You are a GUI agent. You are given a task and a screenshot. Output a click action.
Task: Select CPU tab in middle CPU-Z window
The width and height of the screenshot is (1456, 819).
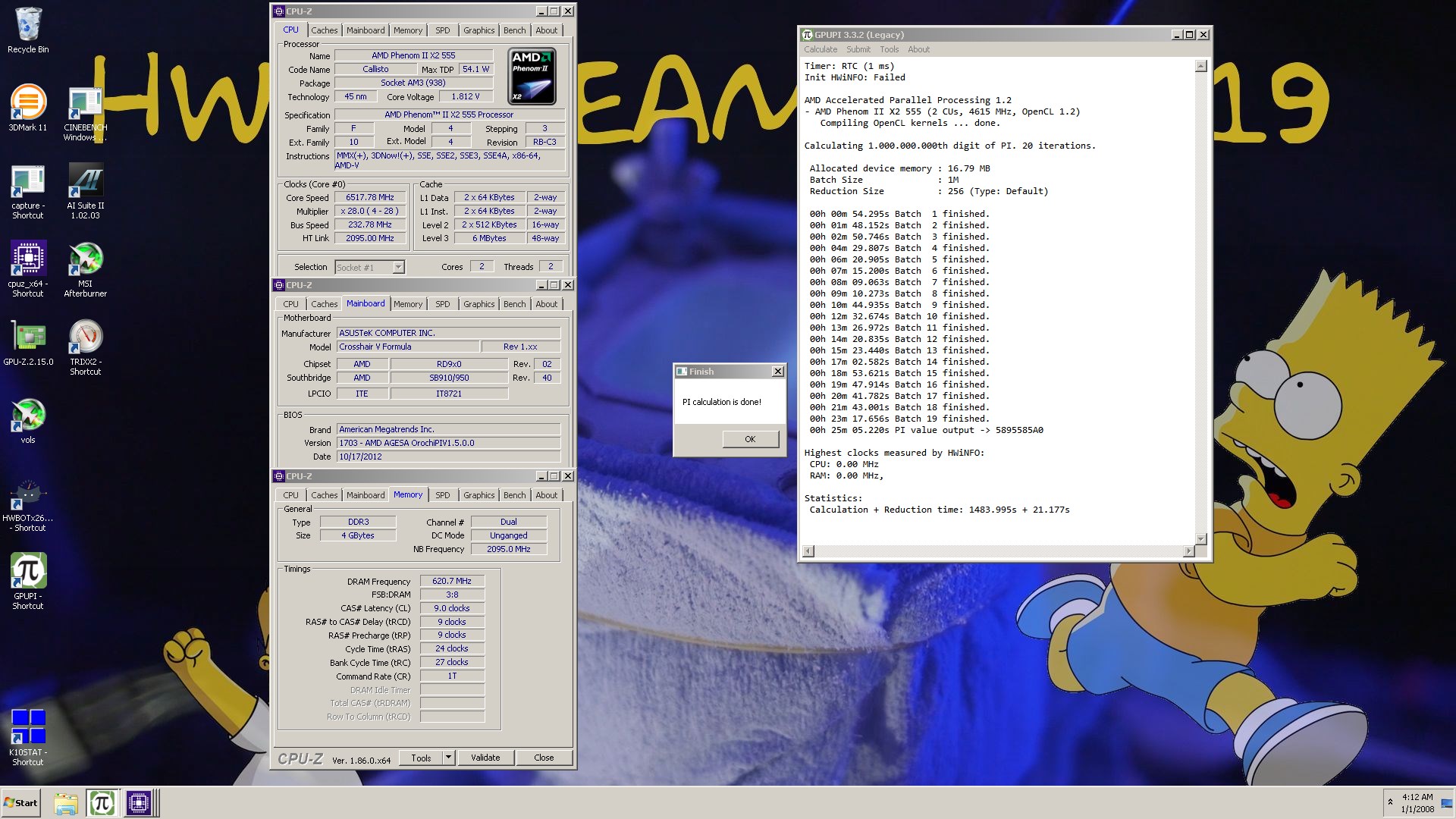290,304
